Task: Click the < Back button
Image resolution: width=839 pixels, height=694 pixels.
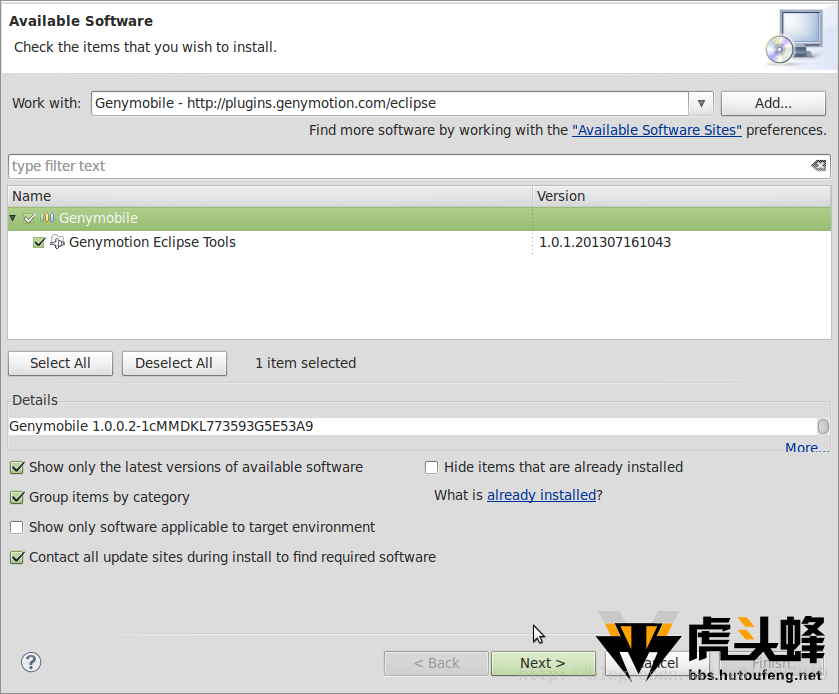Action: coord(436,663)
